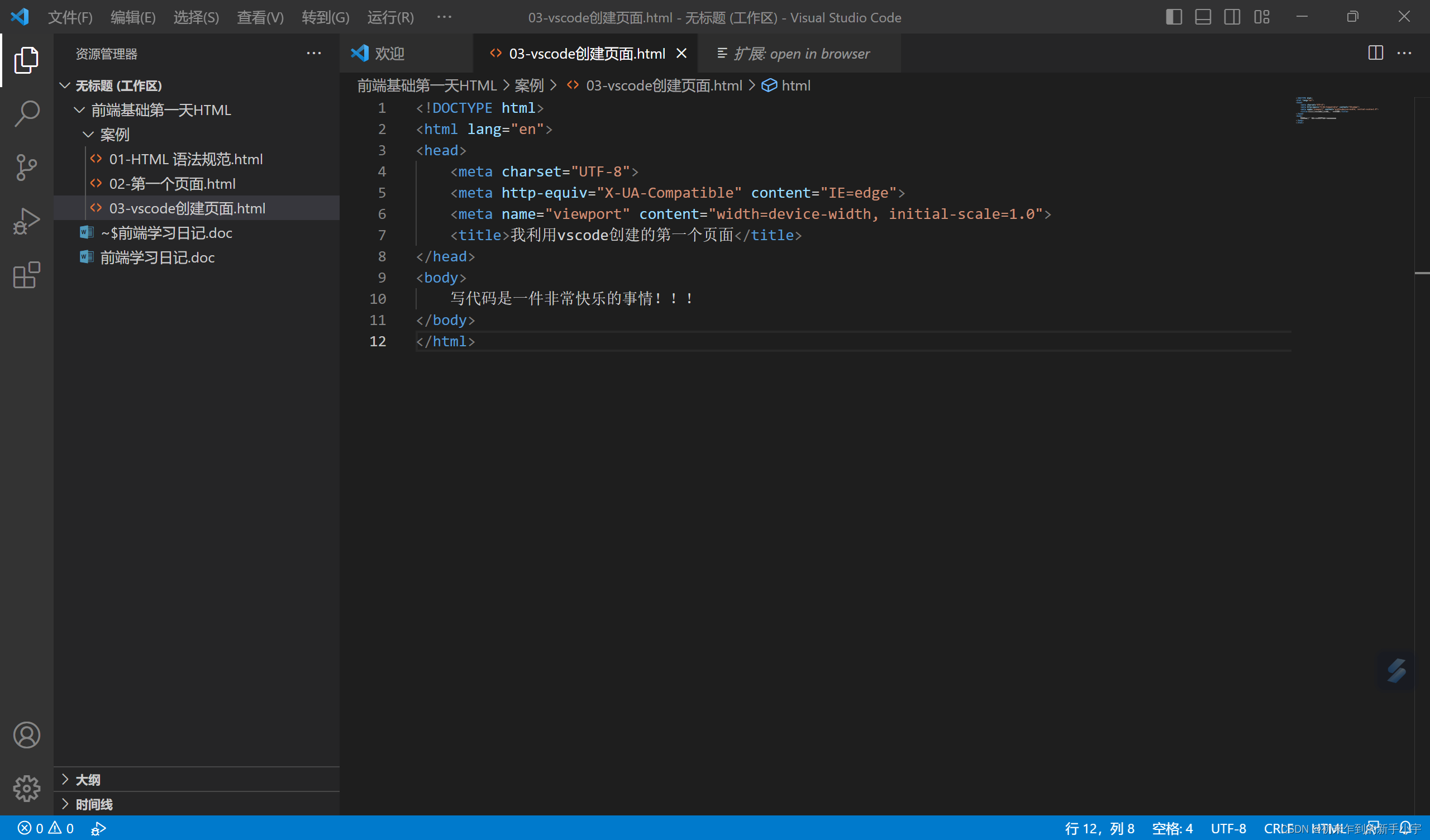Image resolution: width=1430 pixels, height=840 pixels.
Task: Open Run and Debug view icon
Action: [x=26, y=221]
